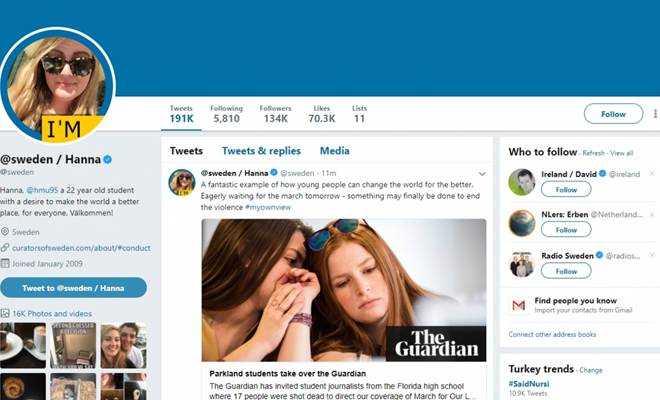Click the #myownview hashtag
This screenshot has width=660, height=400.
click(x=268, y=207)
